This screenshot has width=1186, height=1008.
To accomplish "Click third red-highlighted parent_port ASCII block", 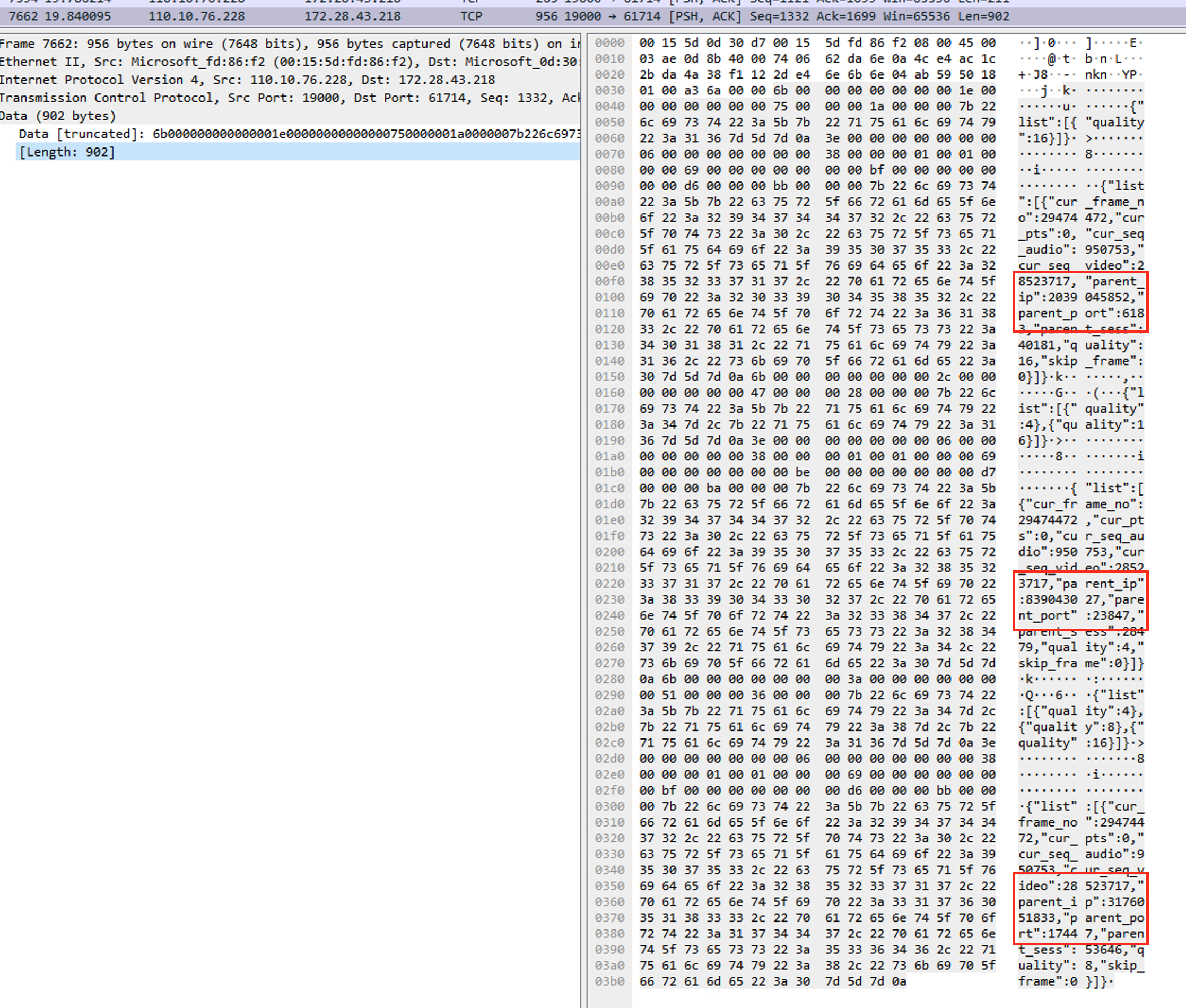I will (1080, 909).
